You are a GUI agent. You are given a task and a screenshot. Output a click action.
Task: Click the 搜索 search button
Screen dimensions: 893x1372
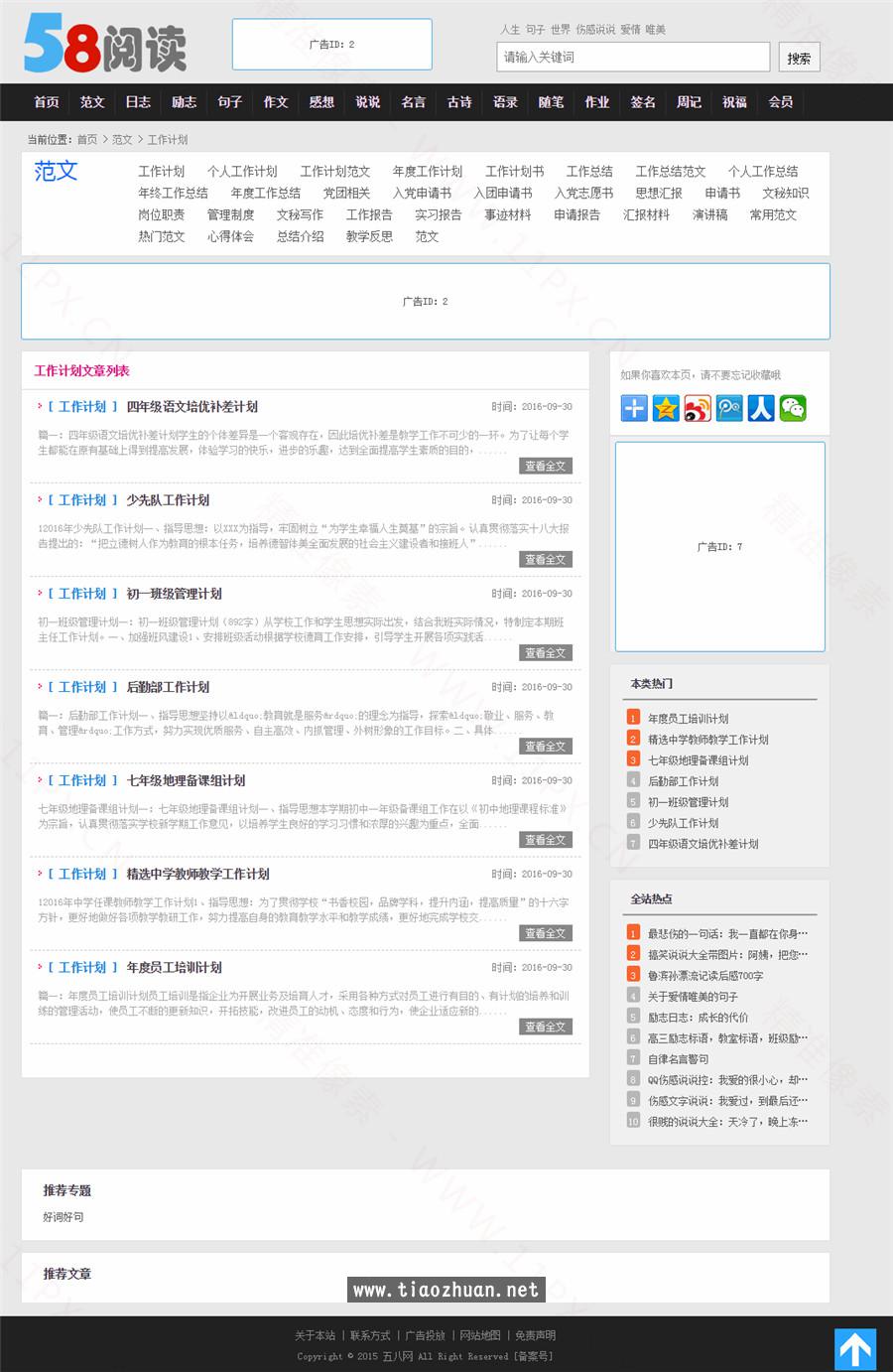coord(799,58)
